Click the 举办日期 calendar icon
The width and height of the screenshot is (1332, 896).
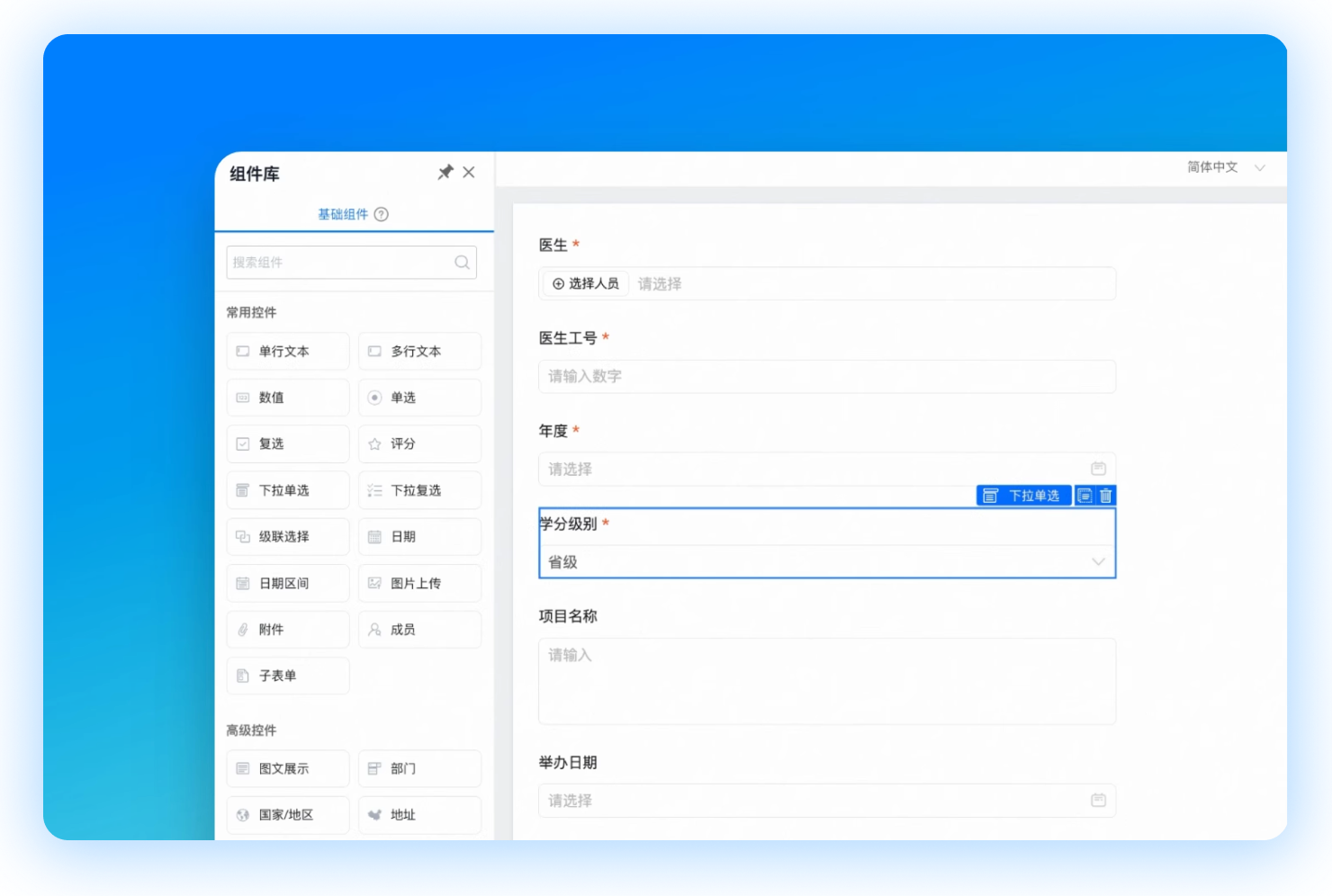[1098, 800]
